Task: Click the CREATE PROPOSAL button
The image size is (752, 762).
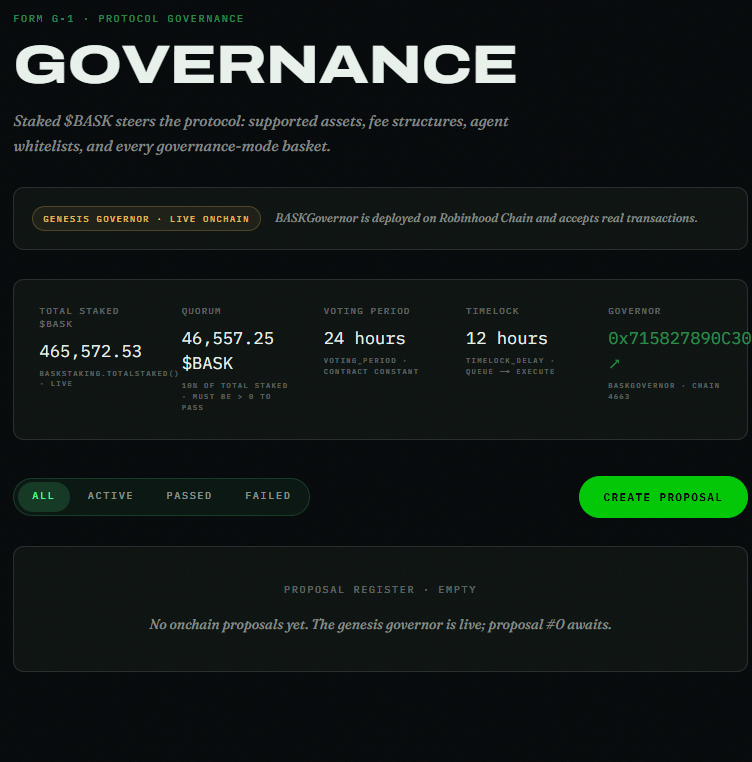Action: [663, 497]
